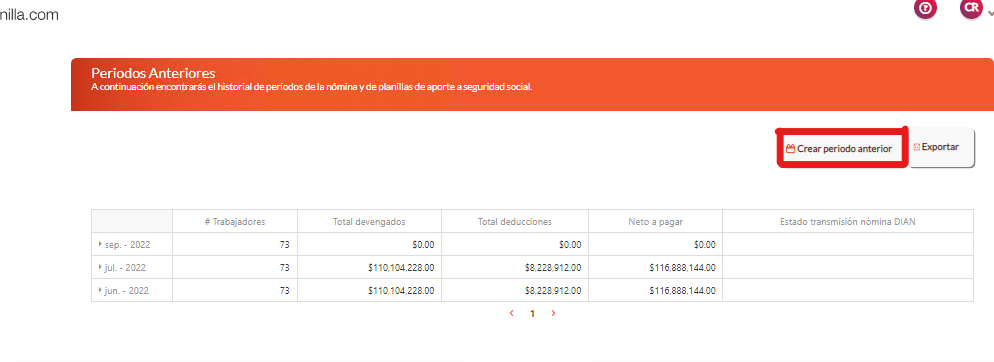This screenshot has width=994, height=362.
Task: Click the Exportar button
Action: coord(942,148)
